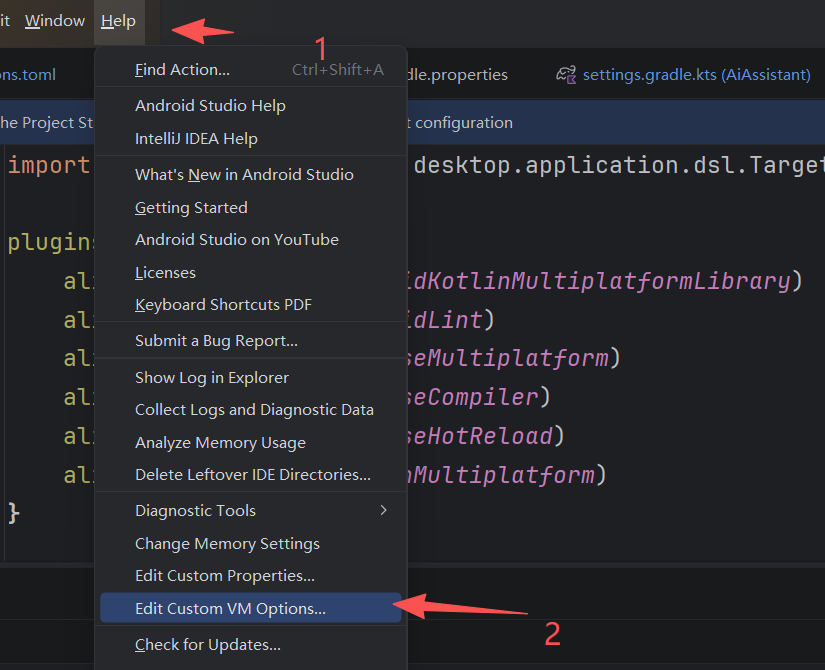Choose What's New in Android Studio
The width and height of the screenshot is (825, 670).
[251, 175]
